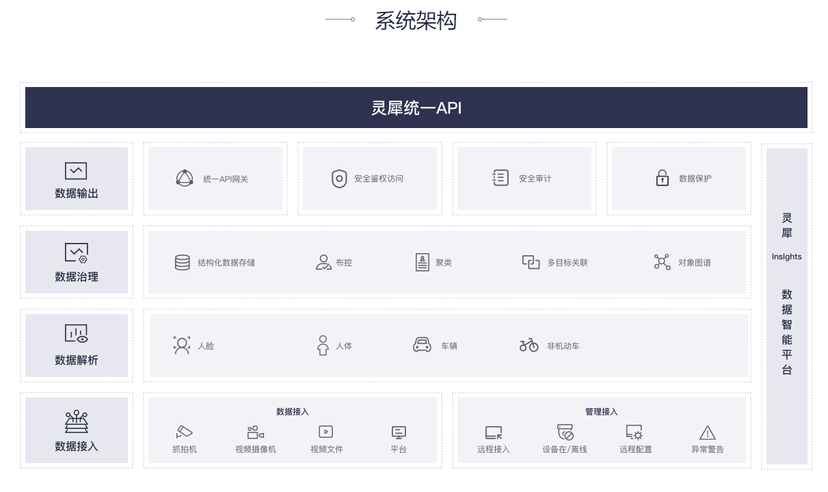
Task: Click the 数据解析 layer block
Action: [77, 345]
